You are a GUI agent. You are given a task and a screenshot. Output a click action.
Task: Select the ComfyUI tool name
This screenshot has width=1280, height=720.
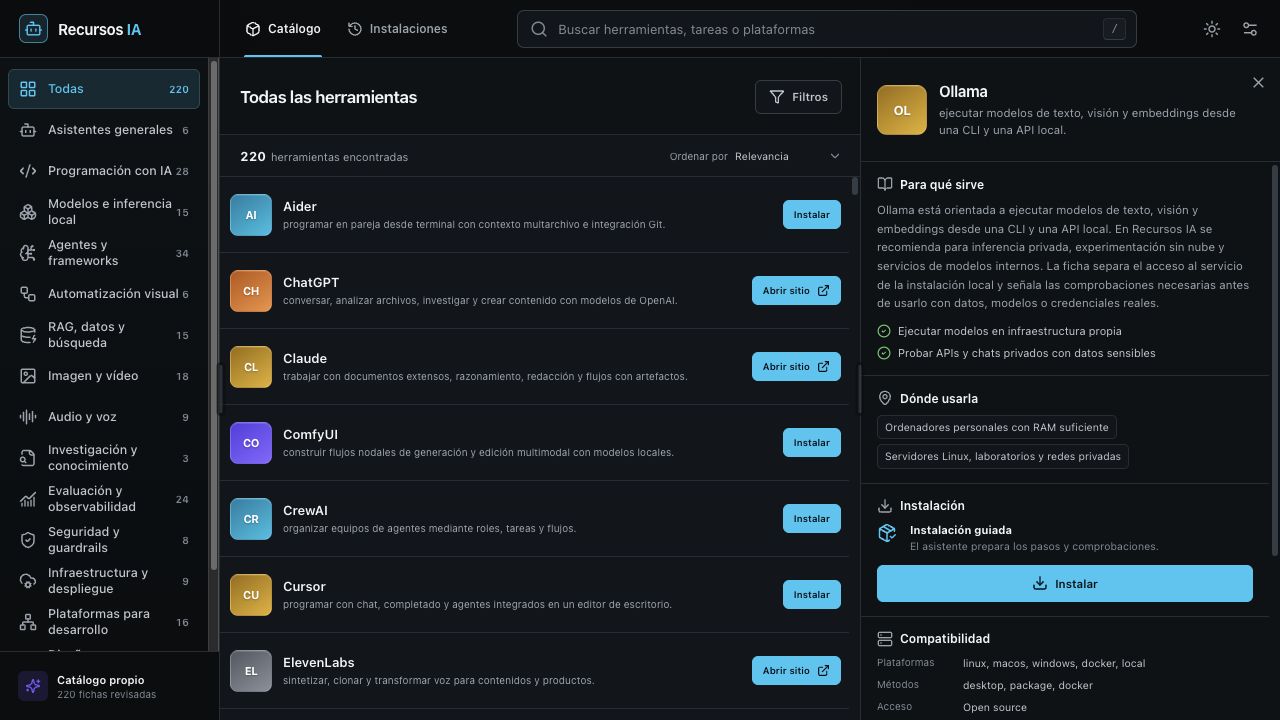coord(310,435)
